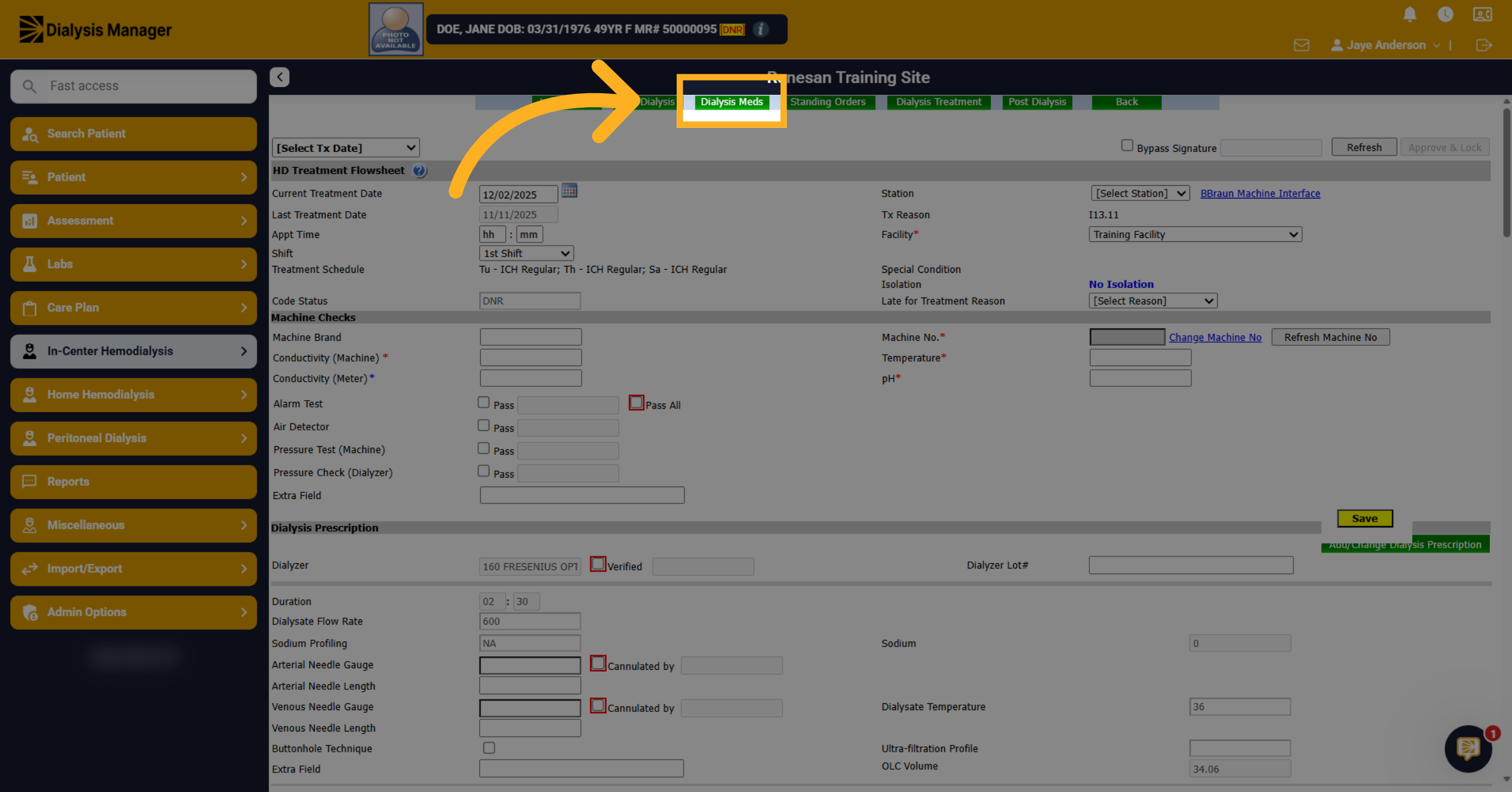This screenshot has height=792, width=1512.
Task: Switch to the Dialysis Meds tab
Action: (x=731, y=102)
